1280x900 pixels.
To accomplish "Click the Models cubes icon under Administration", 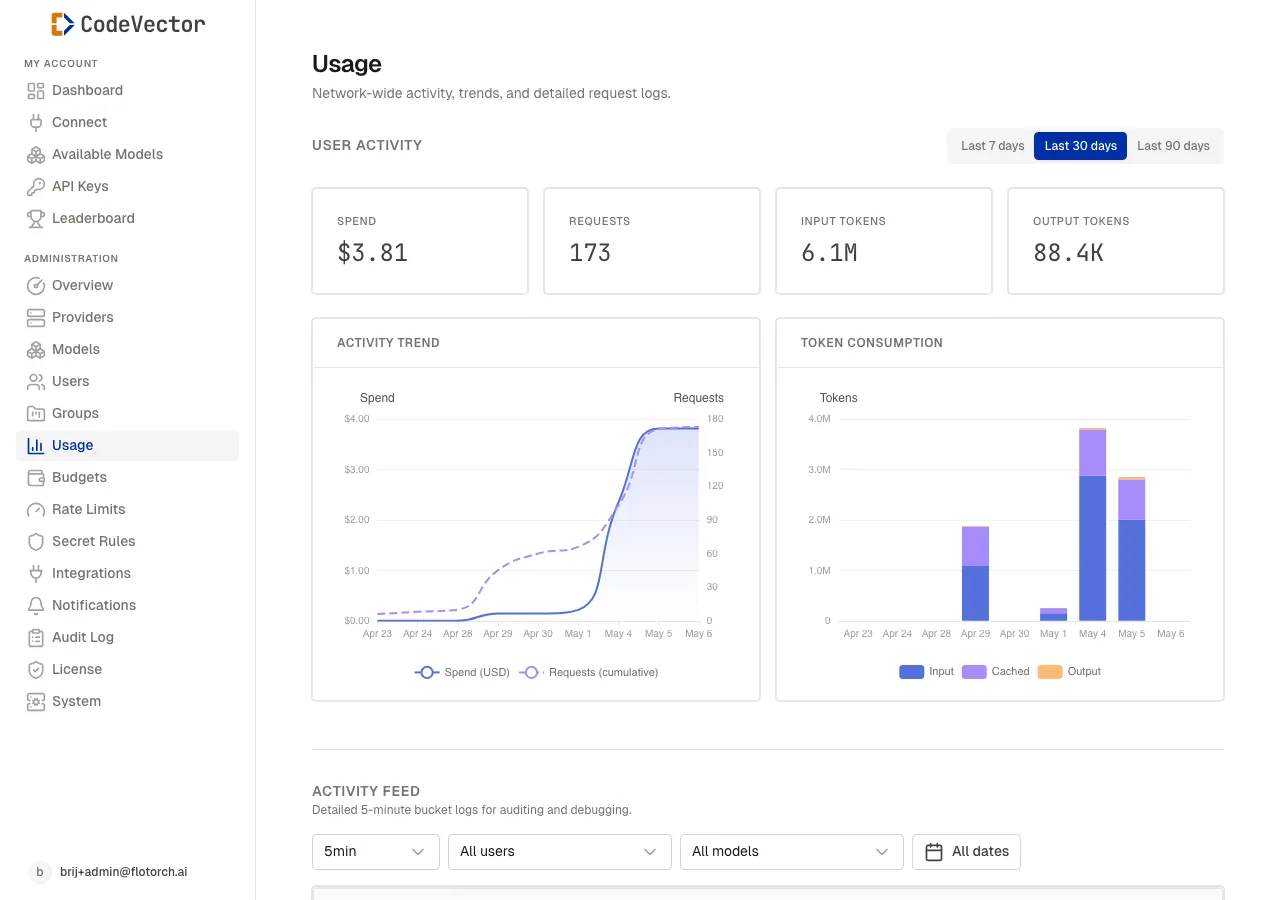I will point(36,349).
